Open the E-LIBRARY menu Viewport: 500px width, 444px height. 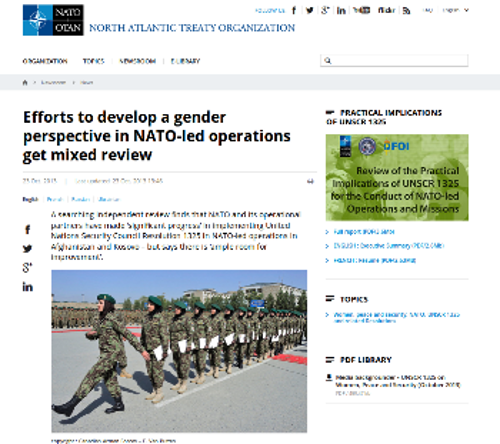(185, 61)
